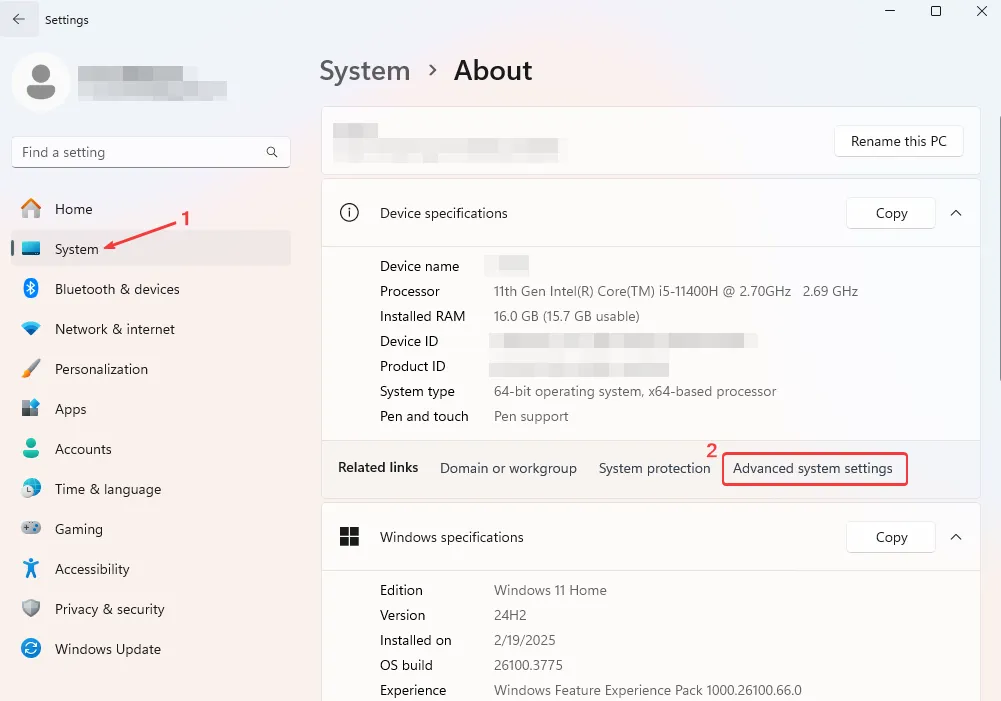1001x701 pixels.
Task: Click the Home icon in sidebar
Action: [x=31, y=209]
